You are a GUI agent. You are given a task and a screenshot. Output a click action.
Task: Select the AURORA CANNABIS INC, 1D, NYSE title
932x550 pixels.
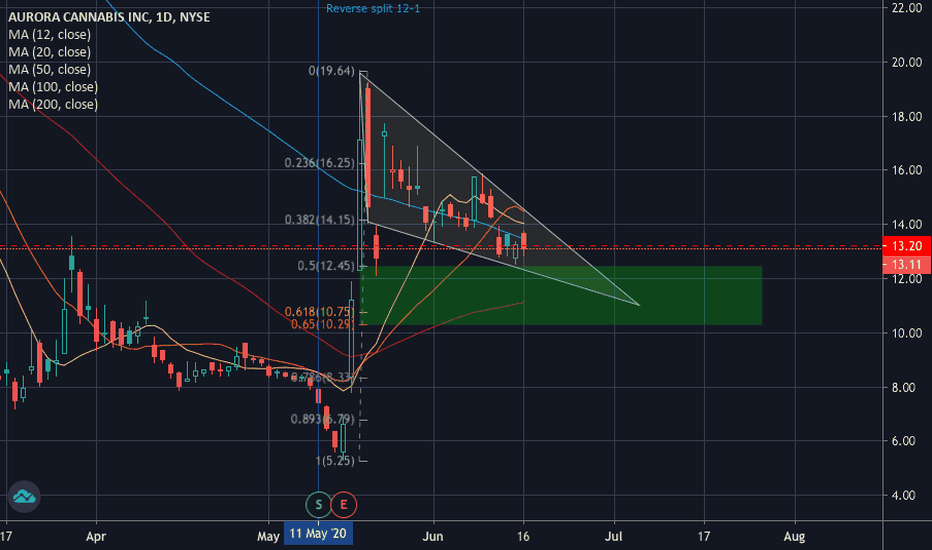(109, 17)
